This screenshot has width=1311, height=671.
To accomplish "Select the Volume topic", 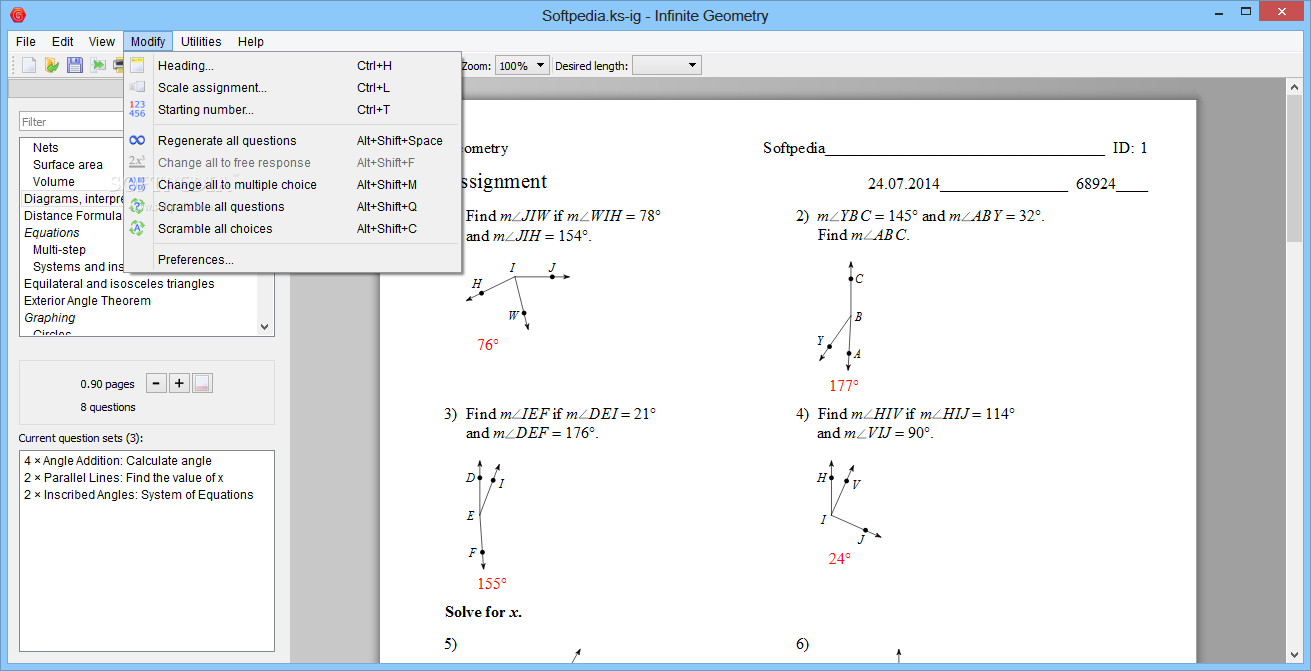I will coord(54,182).
